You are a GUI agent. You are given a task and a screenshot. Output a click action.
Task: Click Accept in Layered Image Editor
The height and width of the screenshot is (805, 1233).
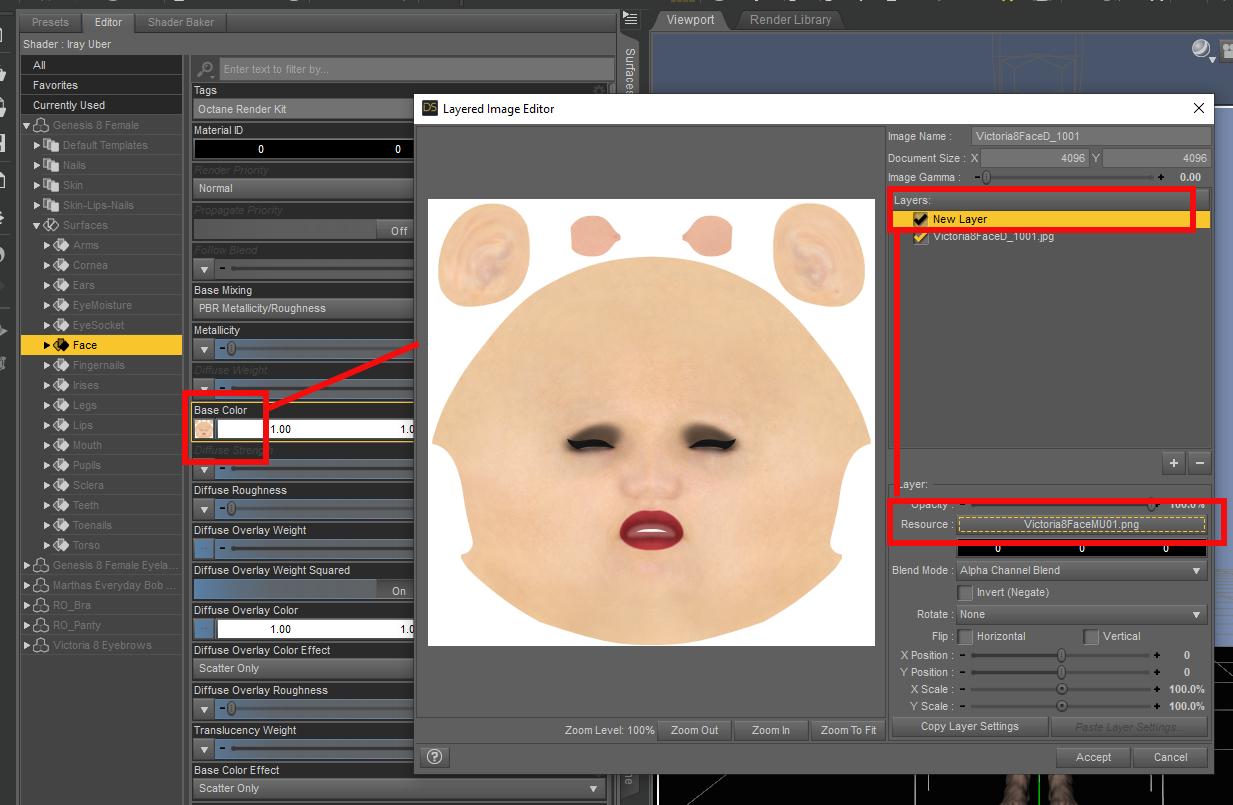coord(1093,757)
